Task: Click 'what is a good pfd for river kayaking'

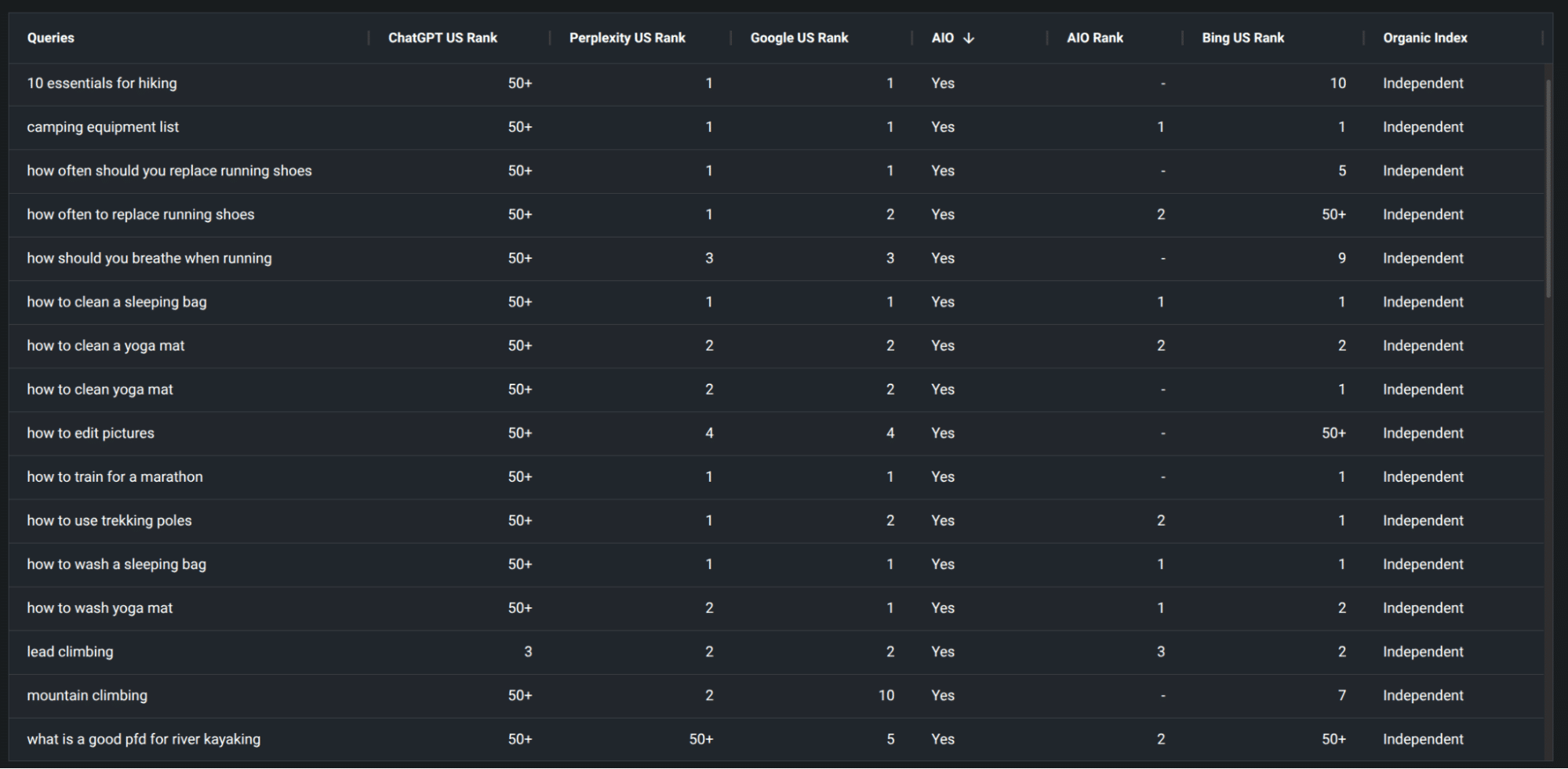Action: click(x=144, y=739)
